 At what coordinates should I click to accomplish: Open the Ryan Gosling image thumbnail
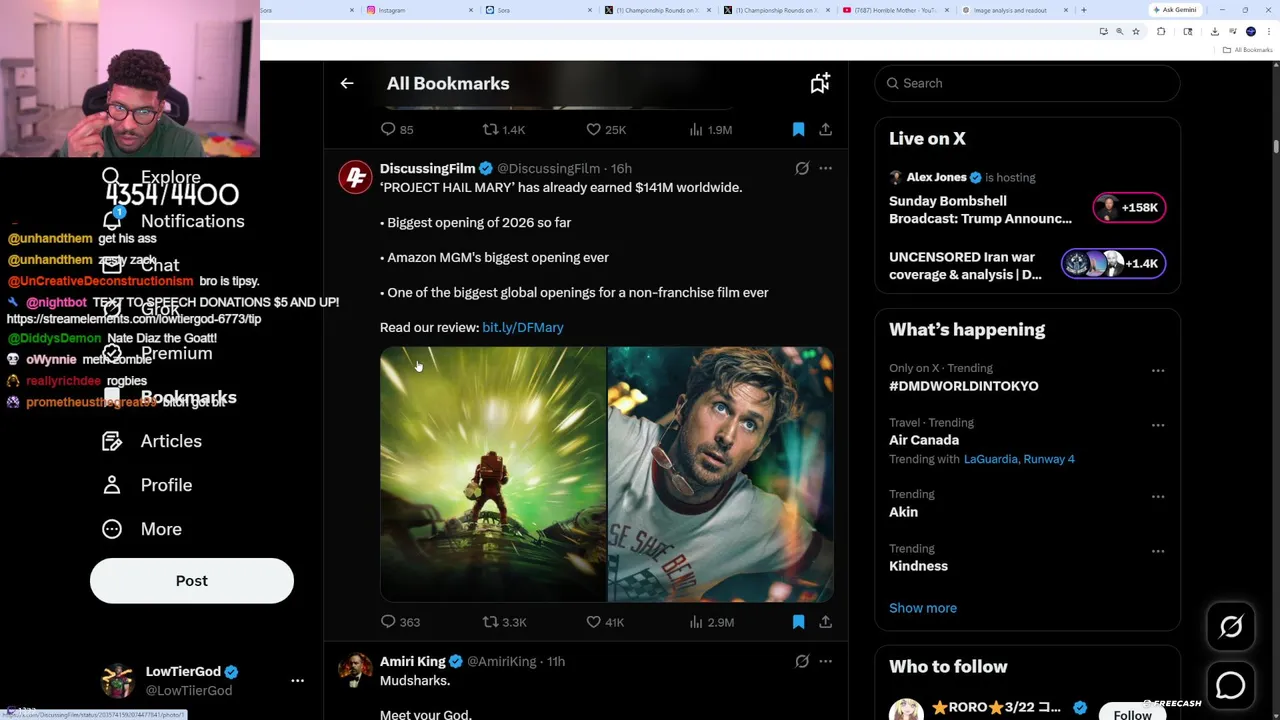click(720, 474)
